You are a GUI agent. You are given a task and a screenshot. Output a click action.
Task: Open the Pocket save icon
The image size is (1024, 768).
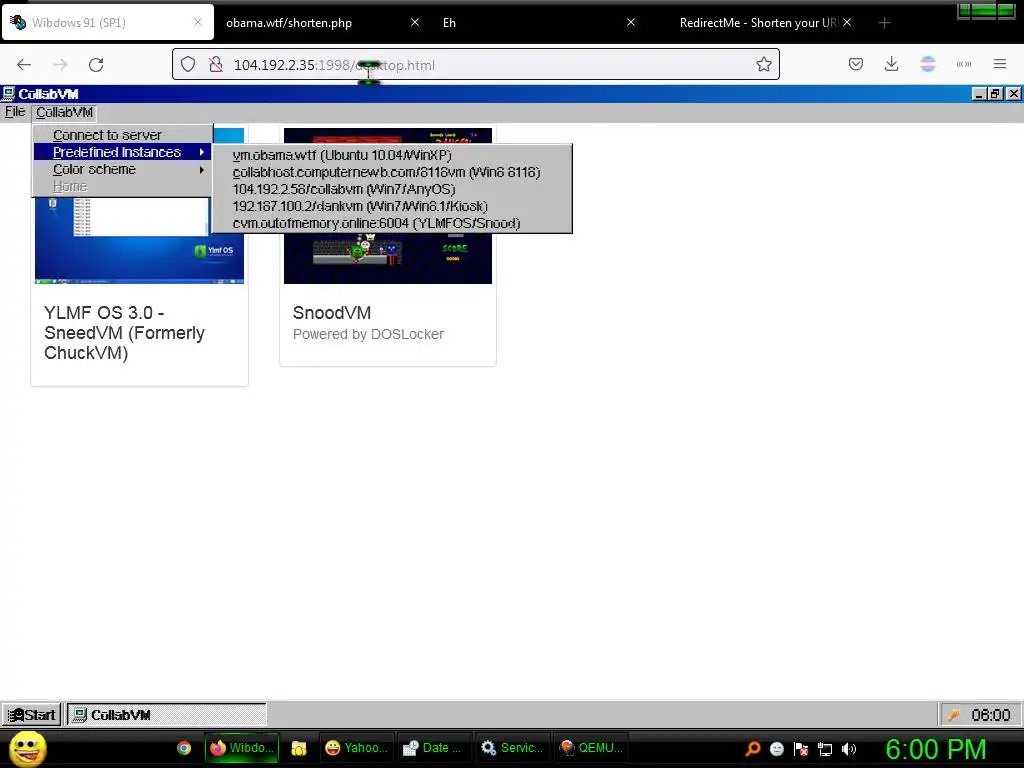point(856,64)
